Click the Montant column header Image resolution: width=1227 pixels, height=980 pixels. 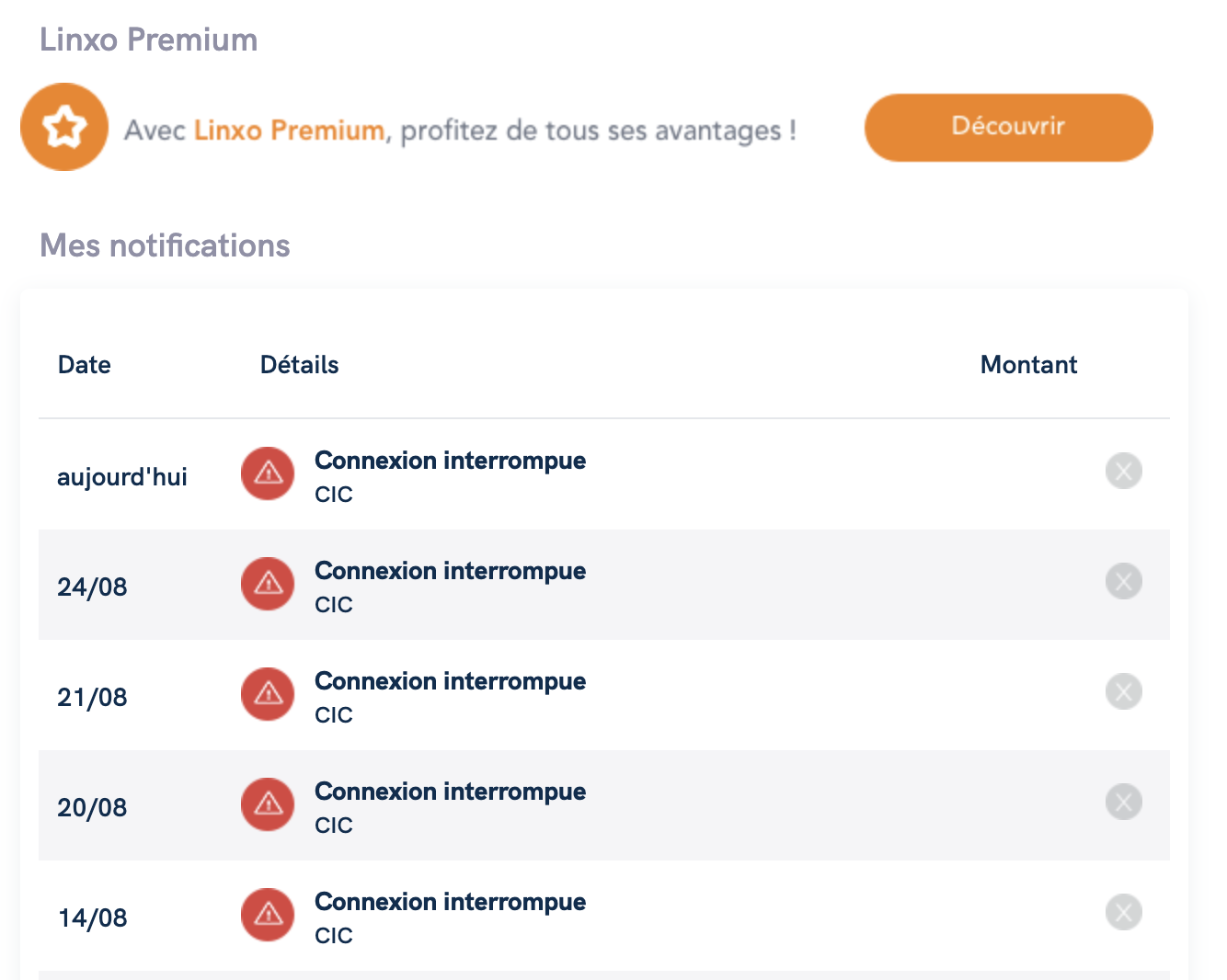pos(1028,365)
